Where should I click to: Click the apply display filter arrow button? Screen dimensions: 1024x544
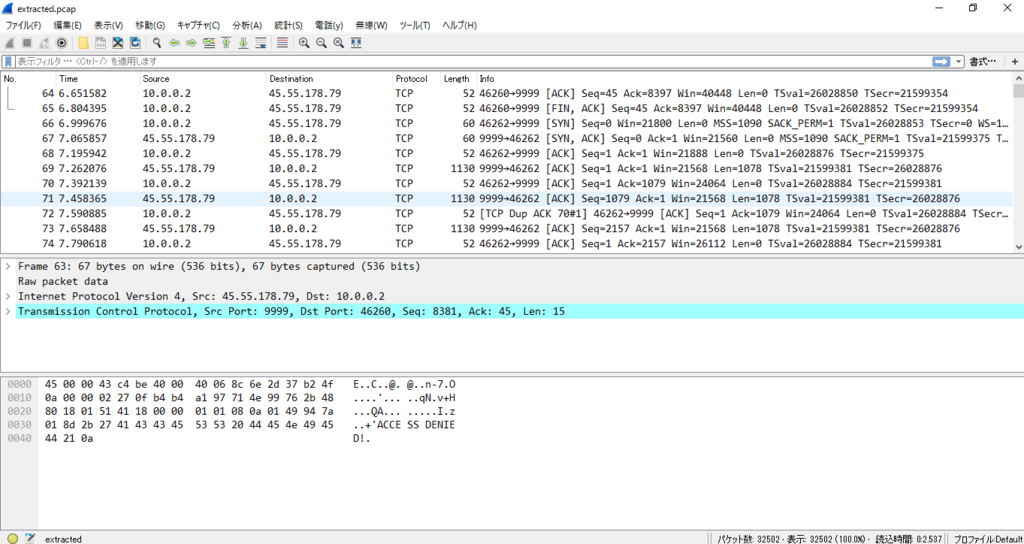[x=941, y=61]
